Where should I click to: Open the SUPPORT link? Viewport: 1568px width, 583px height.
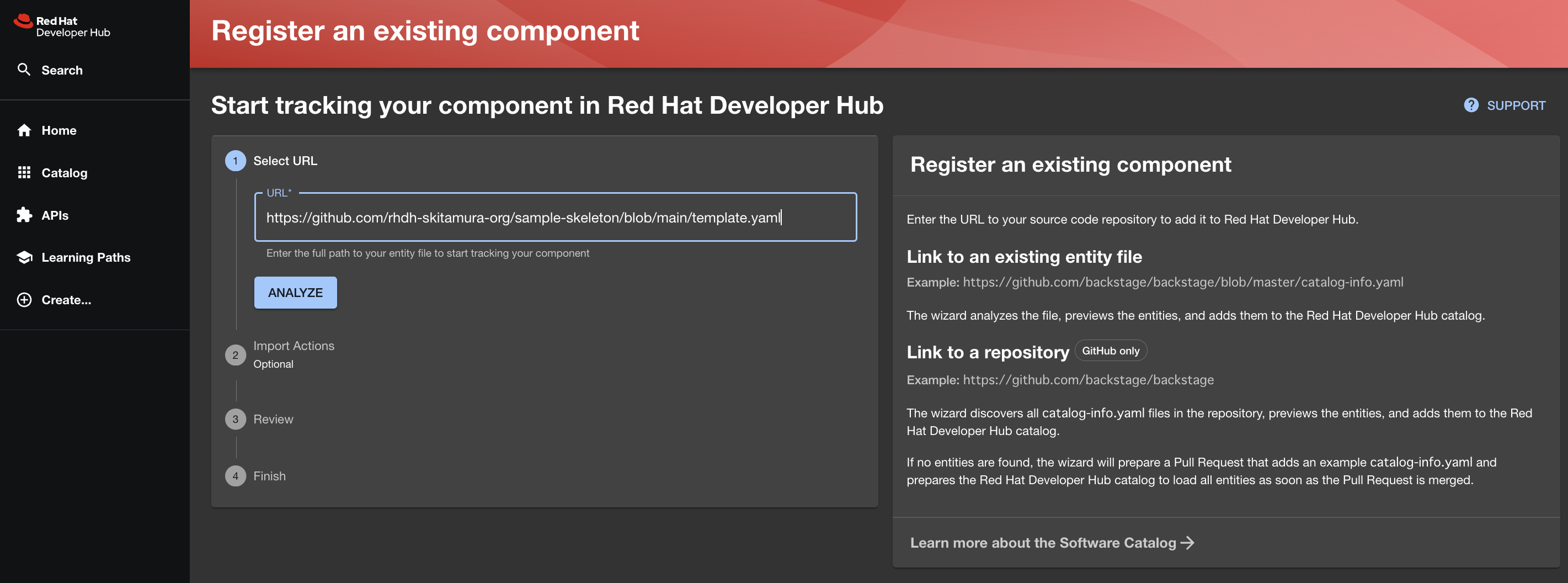click(x=1504, y=105)
